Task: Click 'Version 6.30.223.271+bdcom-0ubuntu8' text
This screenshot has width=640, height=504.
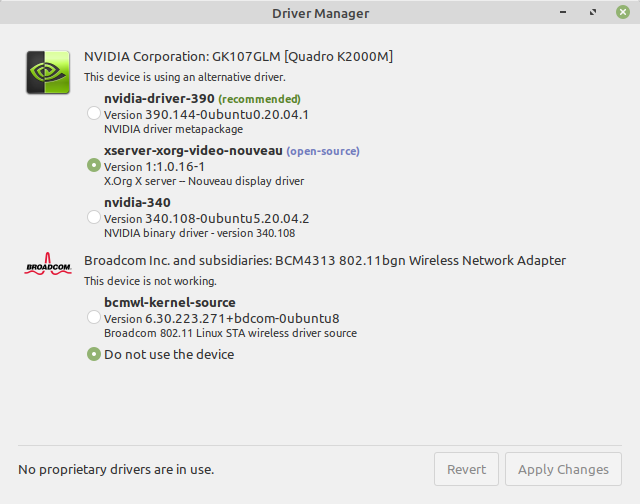Action: click(222, 319)
